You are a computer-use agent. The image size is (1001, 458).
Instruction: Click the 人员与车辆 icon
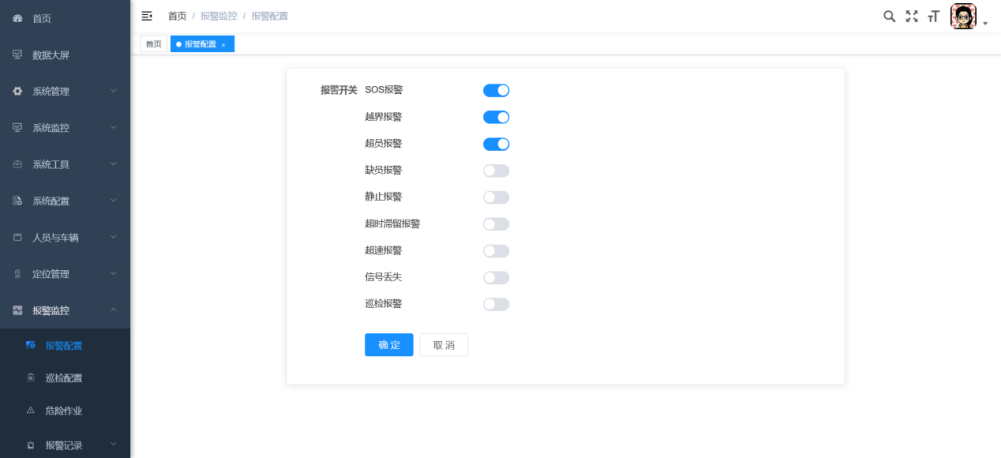coord(18,237)
